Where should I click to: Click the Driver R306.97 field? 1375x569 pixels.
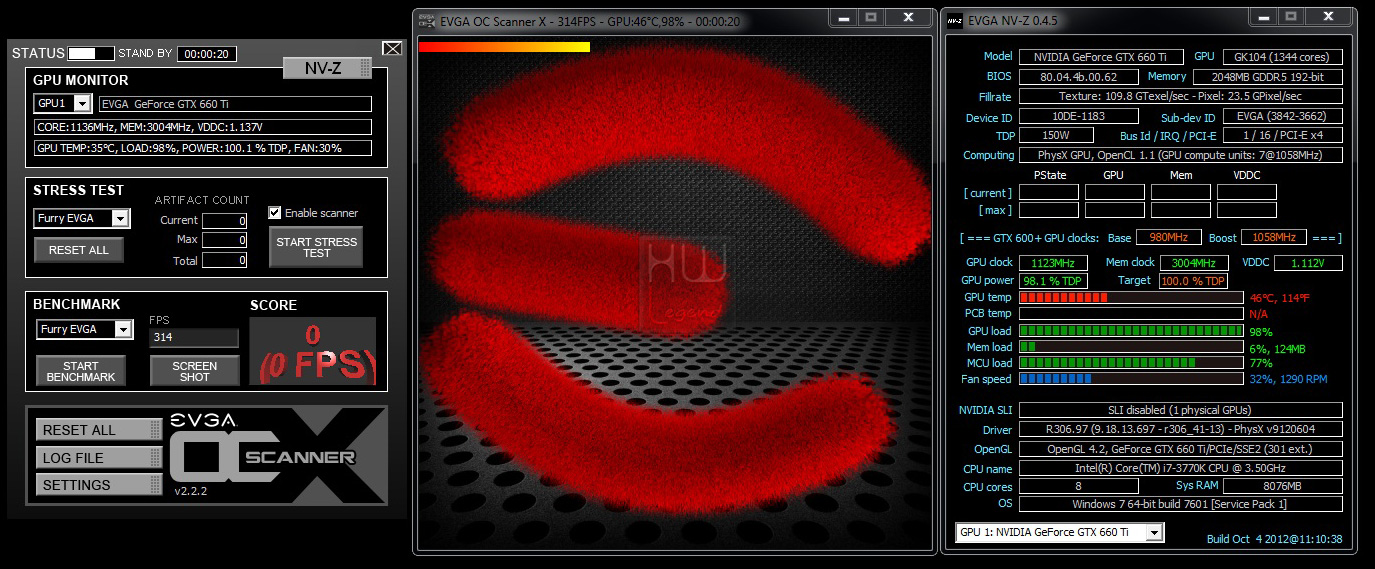click(x=1180, y=430)
